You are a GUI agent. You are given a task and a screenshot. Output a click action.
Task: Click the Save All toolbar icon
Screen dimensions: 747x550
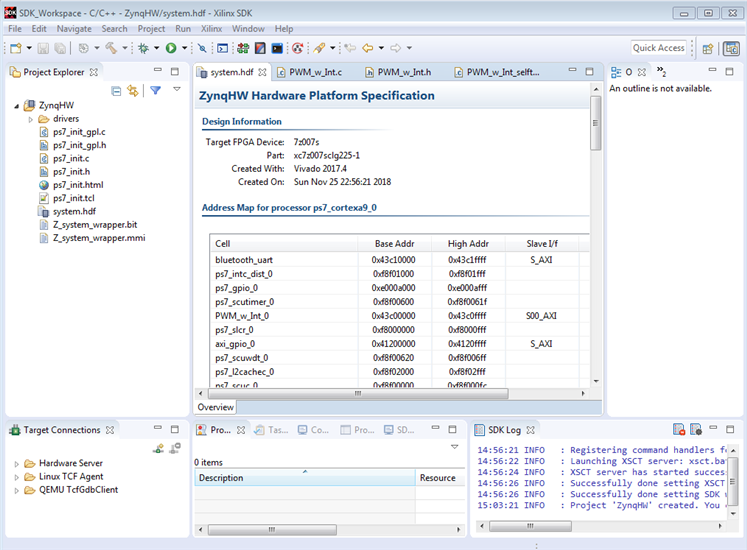[x=60, y=48]
